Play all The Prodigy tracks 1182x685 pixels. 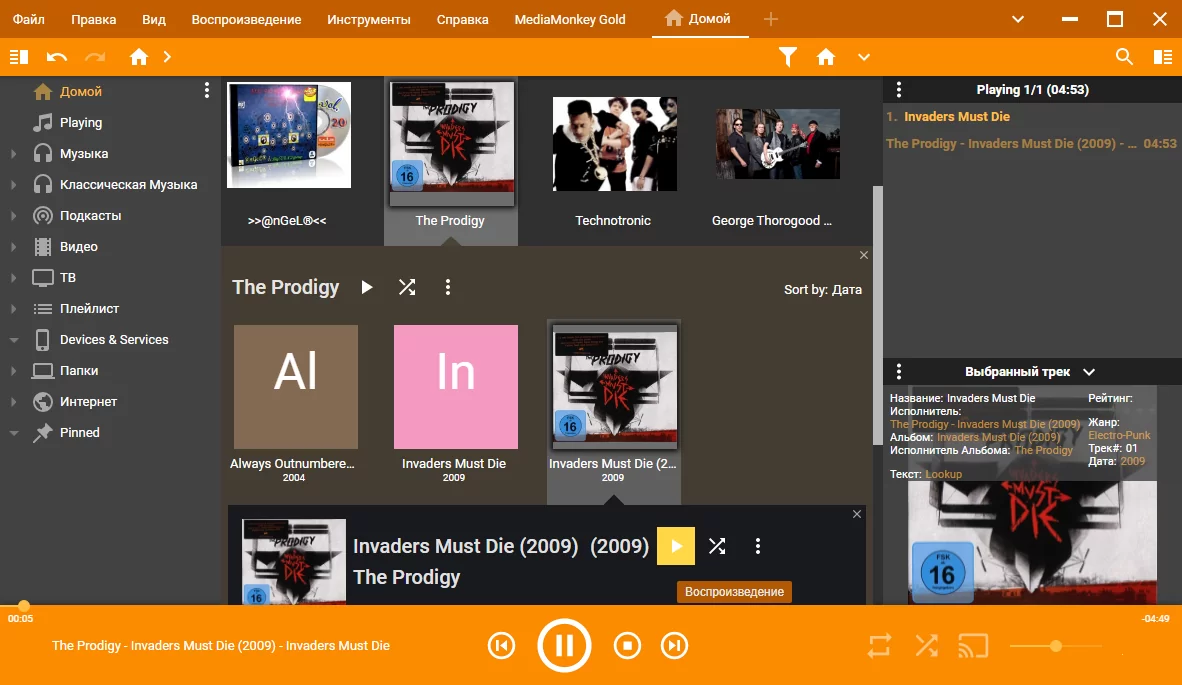point(366,287)
